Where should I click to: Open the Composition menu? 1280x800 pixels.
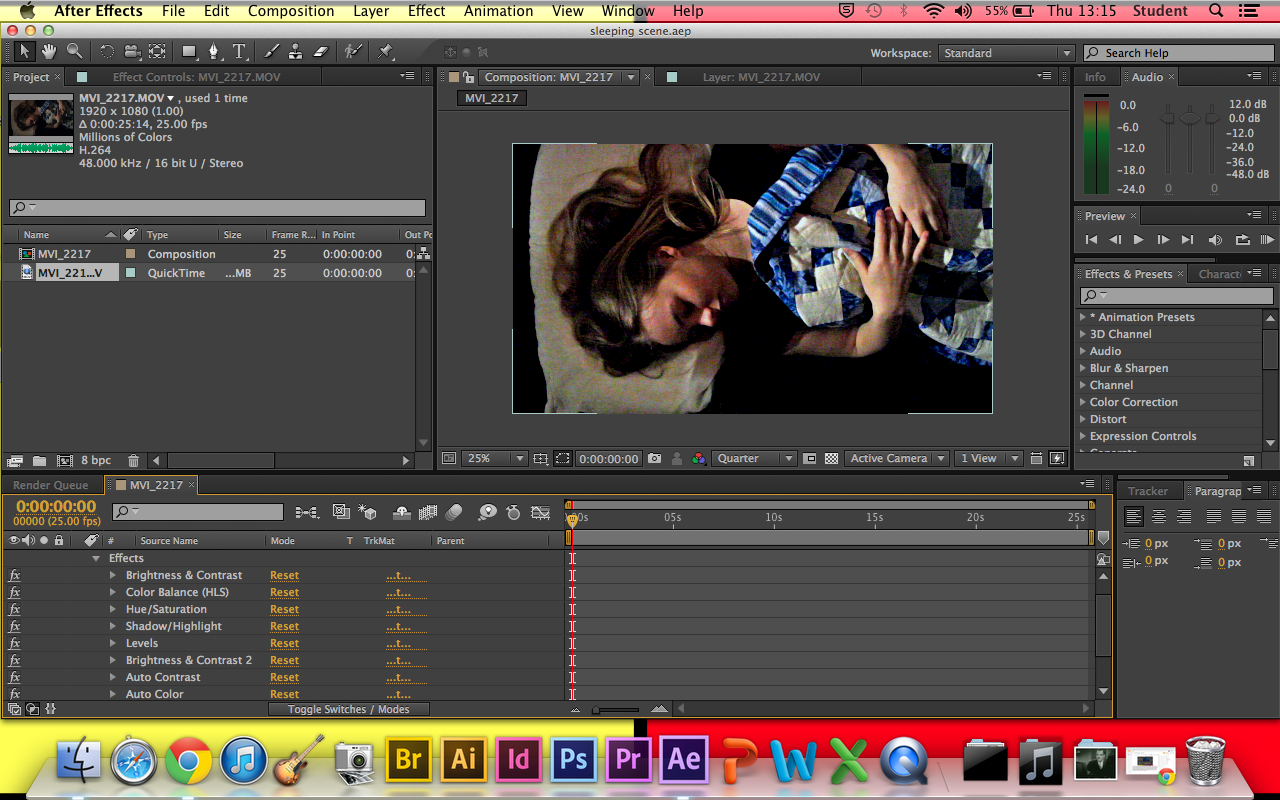coord(291,11)
